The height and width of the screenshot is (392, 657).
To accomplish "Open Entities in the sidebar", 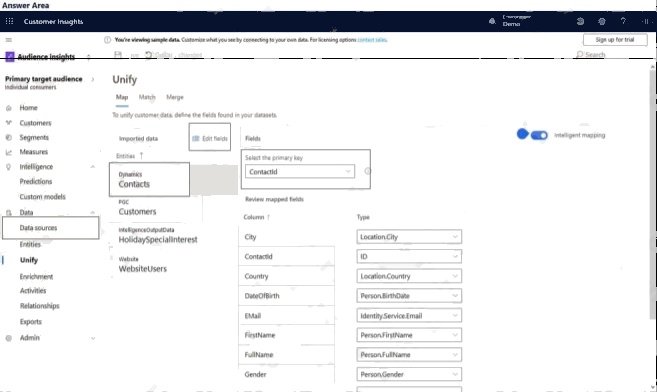I will (x=30, y=245).
